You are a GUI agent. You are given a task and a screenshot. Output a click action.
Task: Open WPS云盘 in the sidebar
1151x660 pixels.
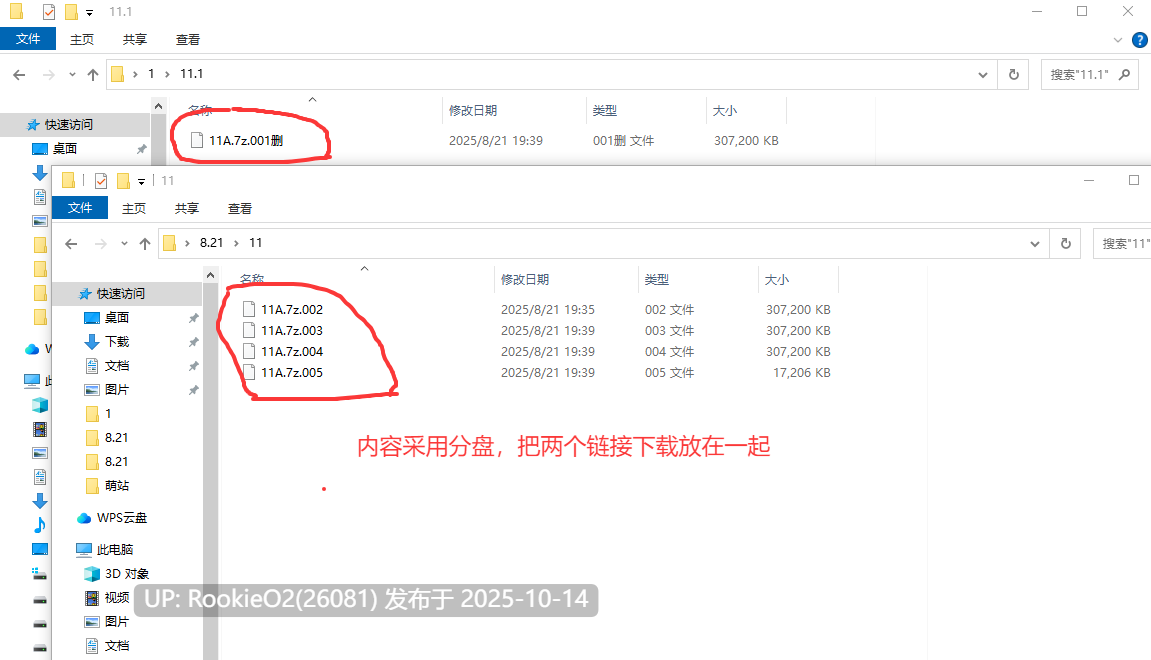click(x=122, y=518)
